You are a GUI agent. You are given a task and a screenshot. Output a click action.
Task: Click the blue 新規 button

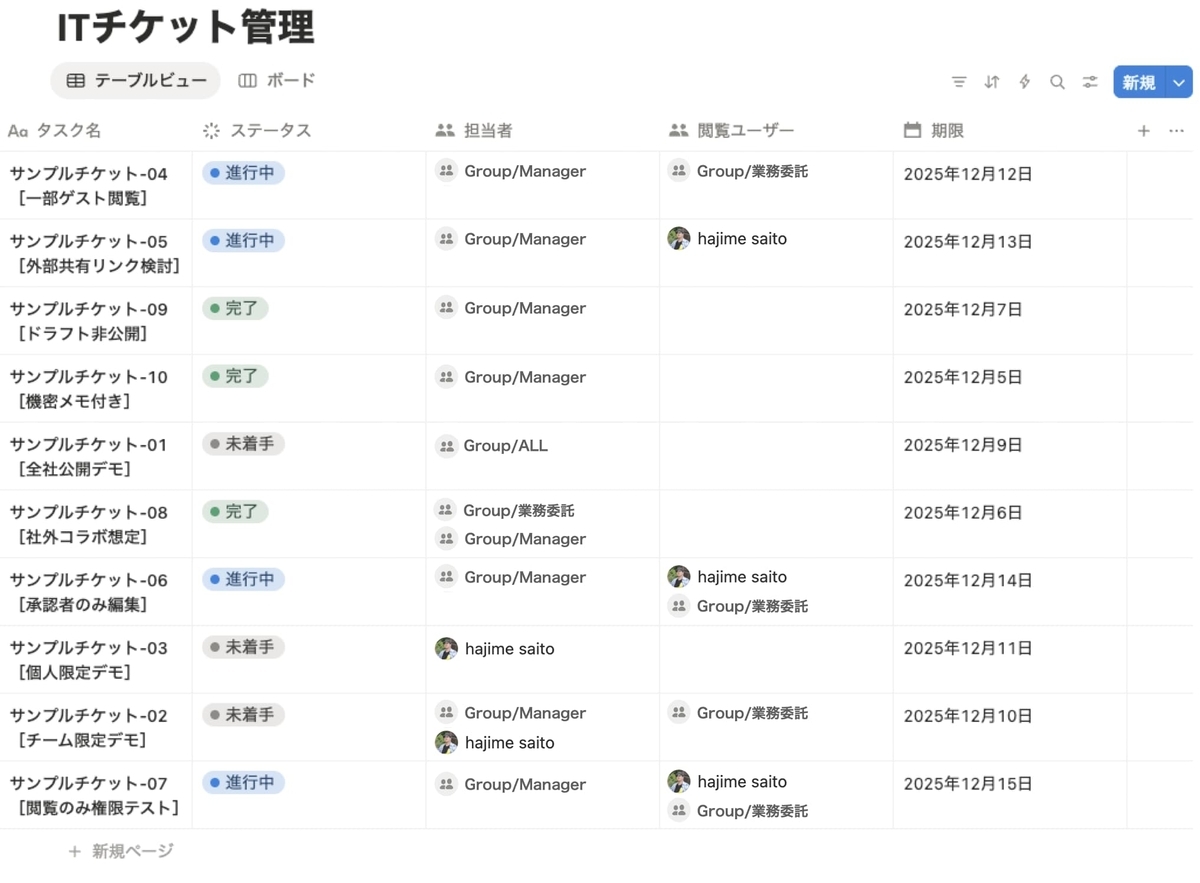coord(1139,82)
